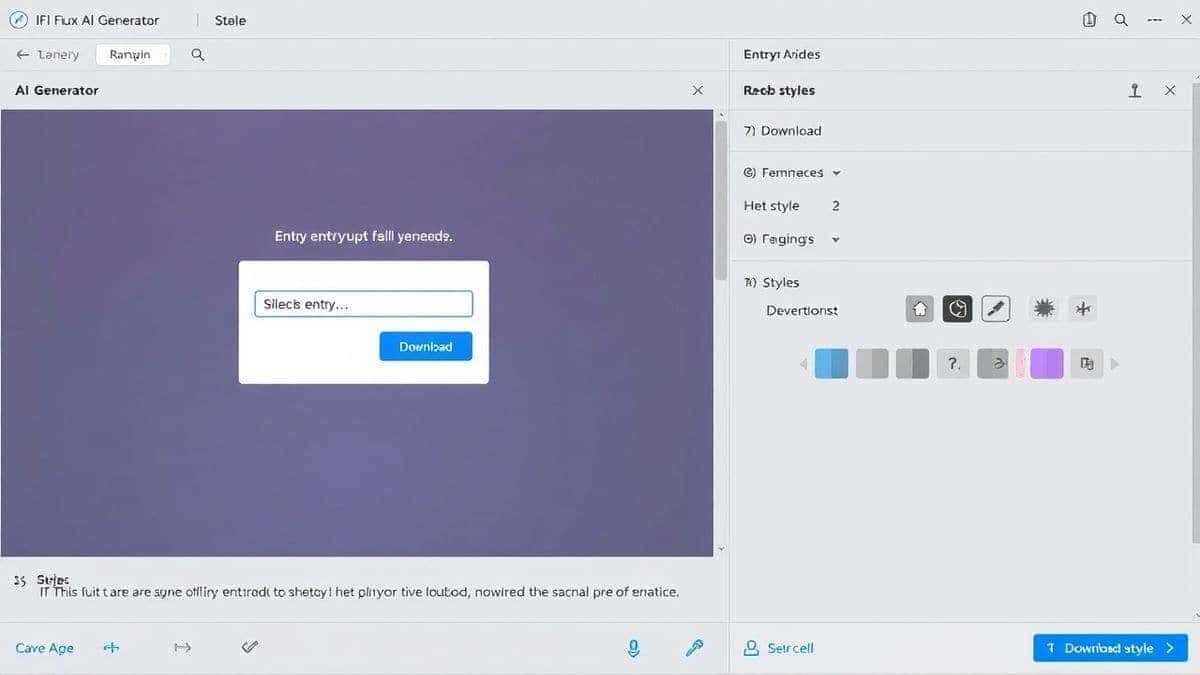Click the gray swatch with the swirl symbol

992,364
